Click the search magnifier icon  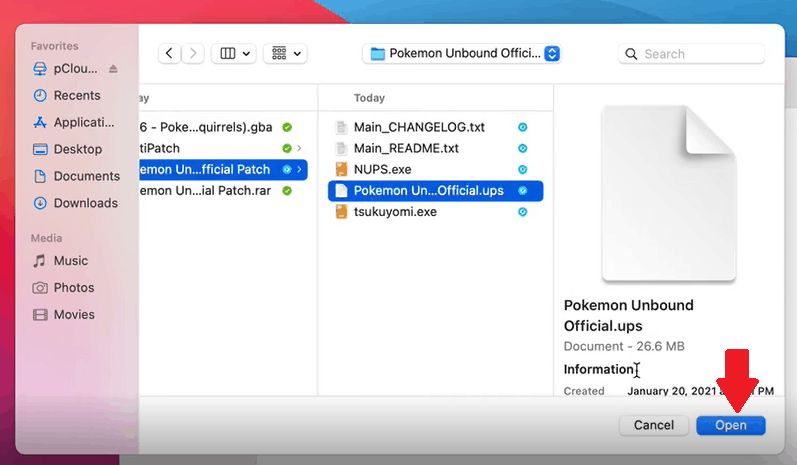[x=631, y=54]
